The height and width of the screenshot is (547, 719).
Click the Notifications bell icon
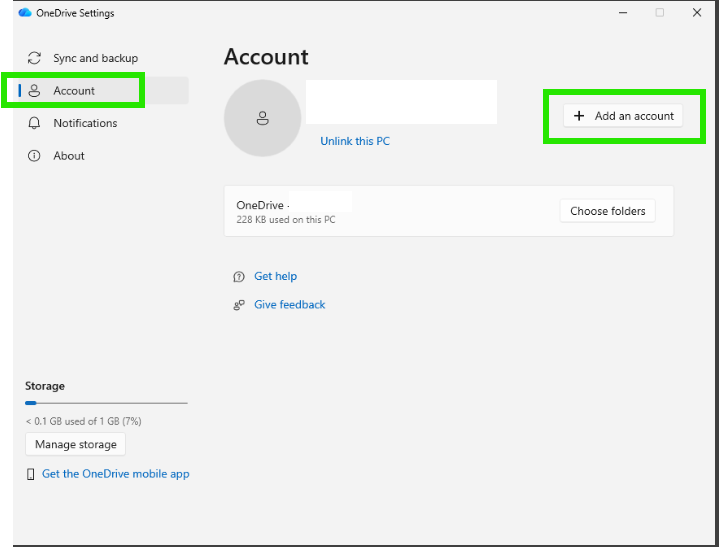click(34, 123)
